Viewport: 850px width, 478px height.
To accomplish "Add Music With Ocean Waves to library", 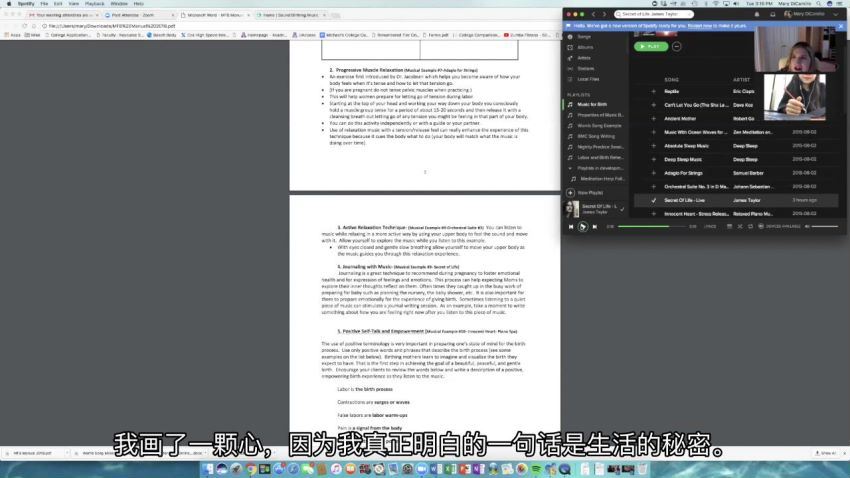I will [x=653, y=132].
